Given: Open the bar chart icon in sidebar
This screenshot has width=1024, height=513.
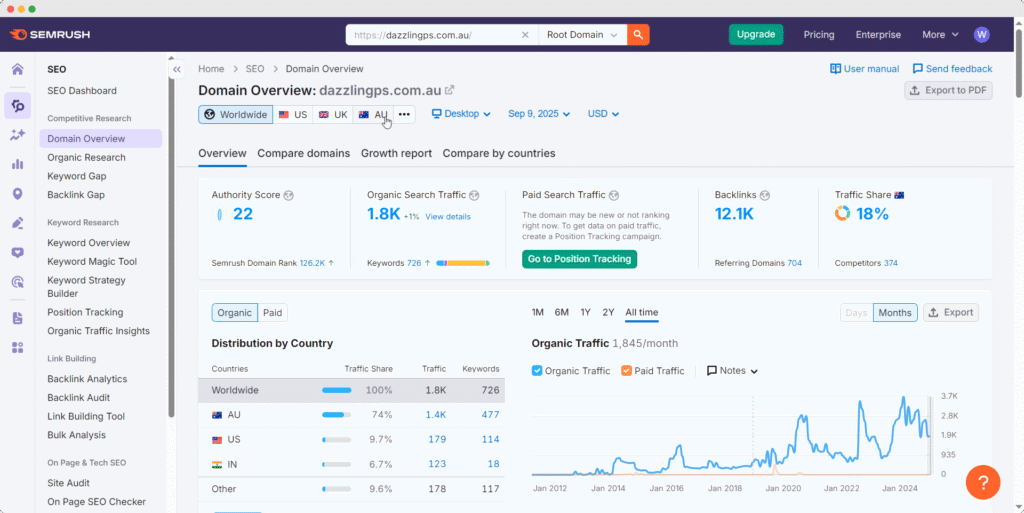Looking at the screenshot, I should (x=17, y=164).
